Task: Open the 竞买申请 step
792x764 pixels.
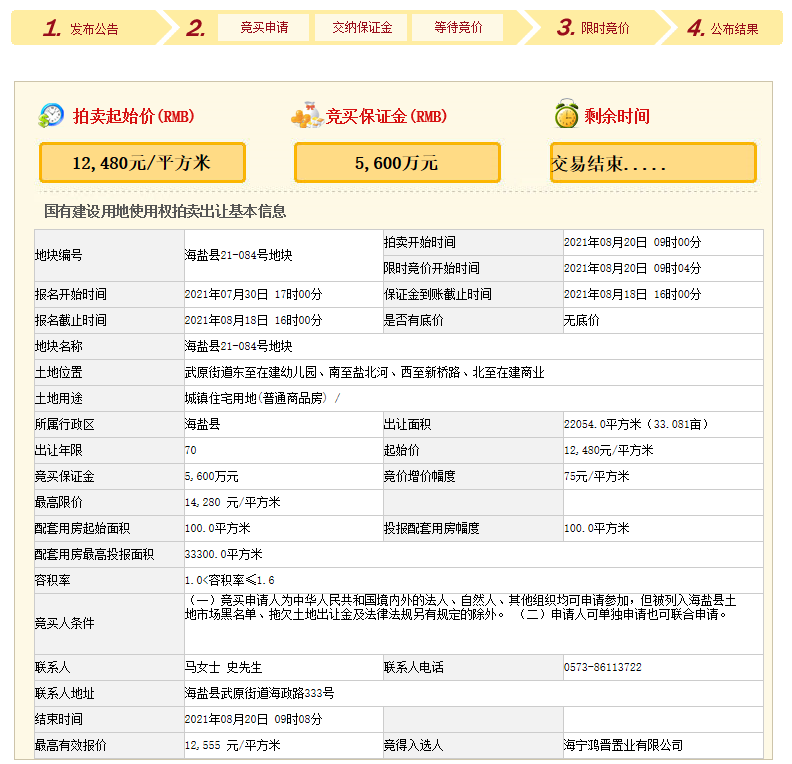Action: pyautogui.click(x=264, y=28)
